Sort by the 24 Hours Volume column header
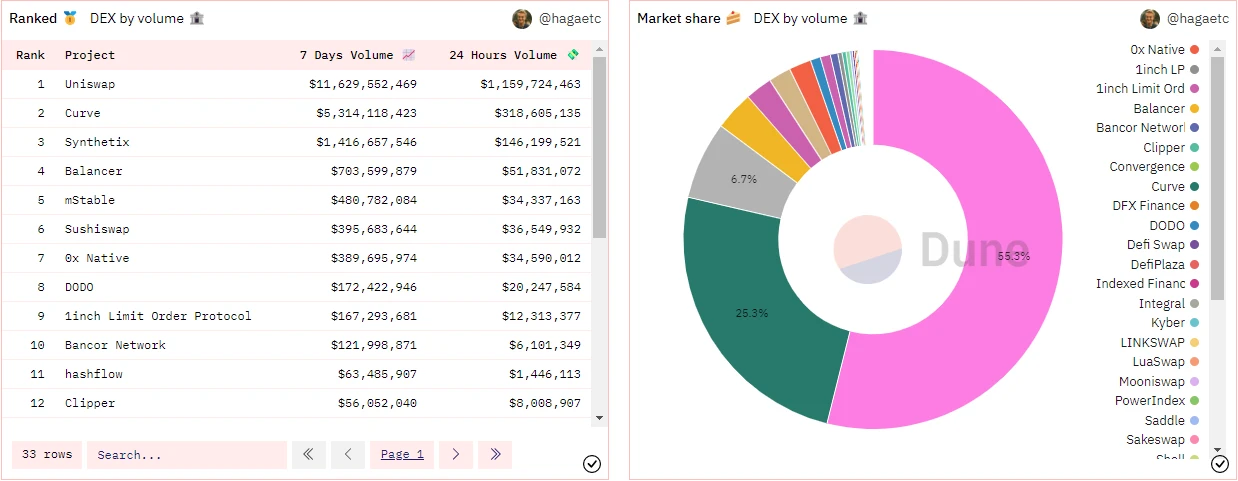This screenshot has height=481, width=1238. (513, 55)
